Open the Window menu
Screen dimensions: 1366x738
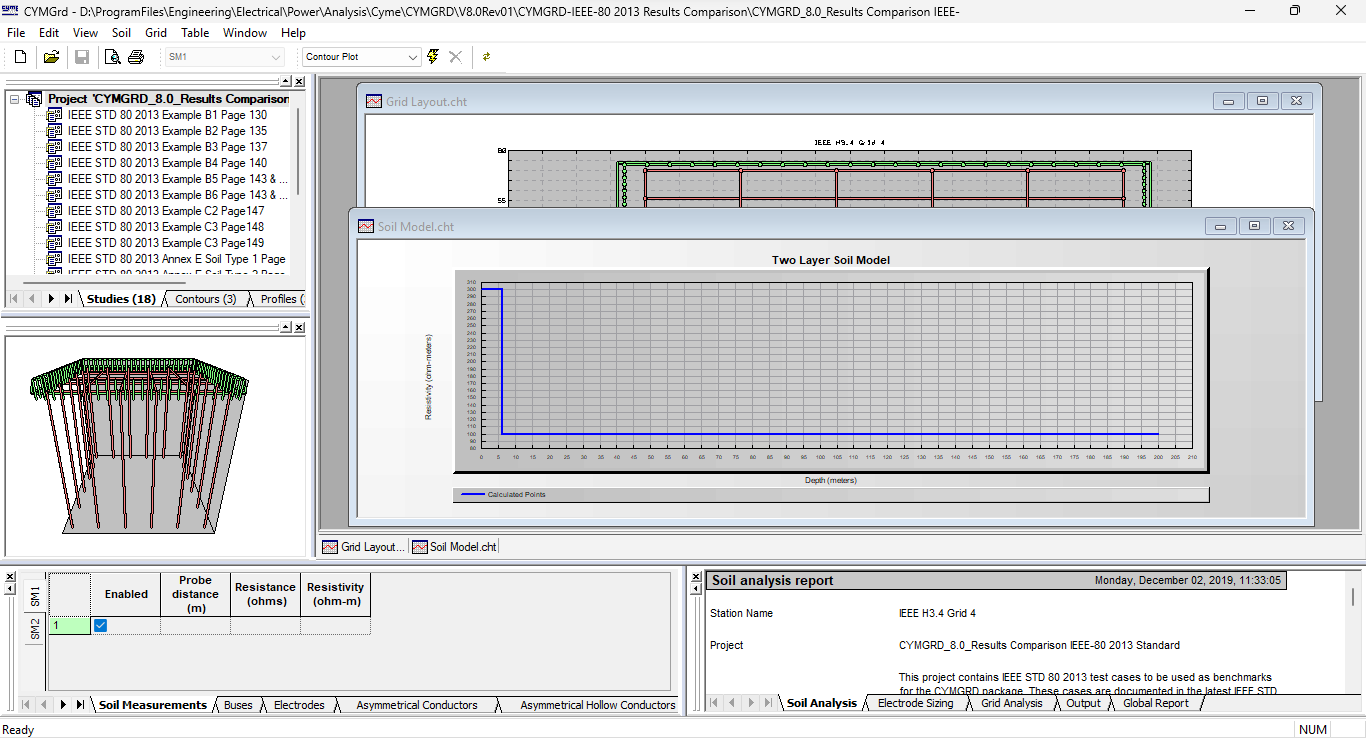point(245,33)
